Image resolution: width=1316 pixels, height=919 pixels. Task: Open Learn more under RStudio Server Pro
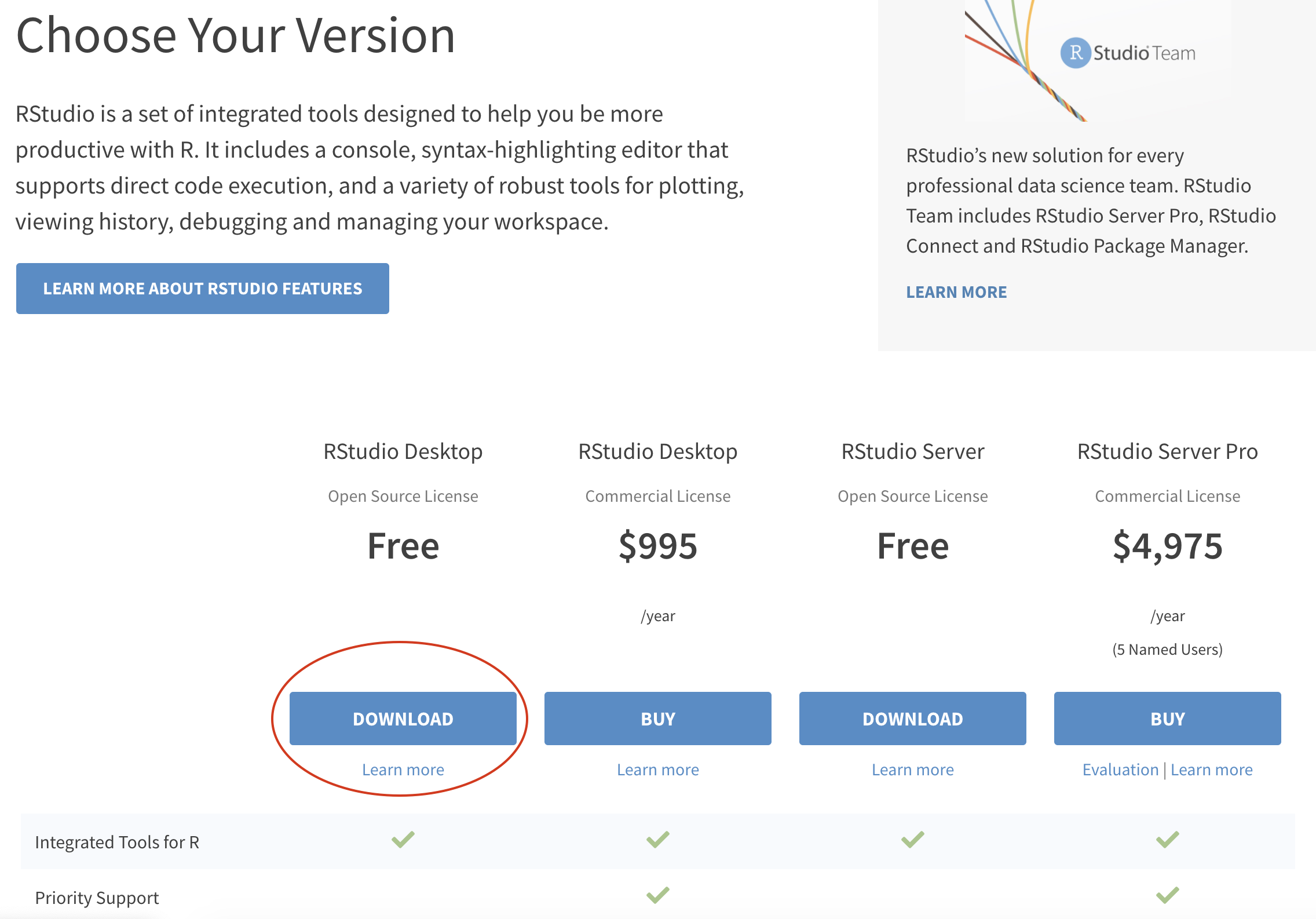pyautogui.click(x=1212, y=770)
